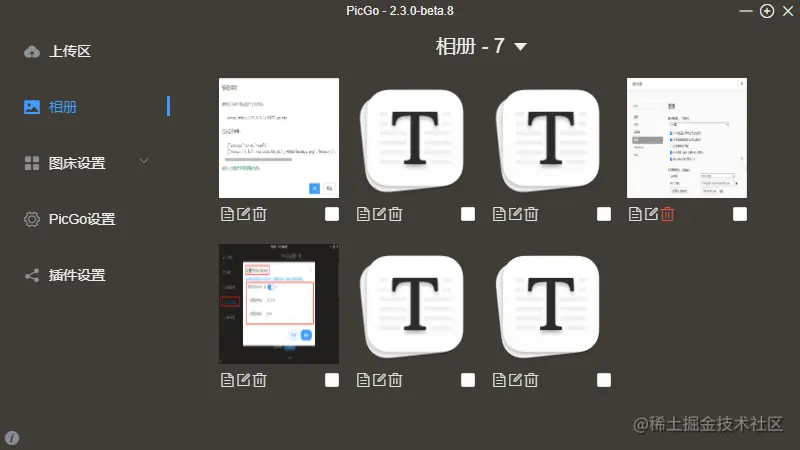This screenshot has width=800, height=450.
Task: Copy link of second row's third image
Action: pyautogui.click(x=499, y=380)
